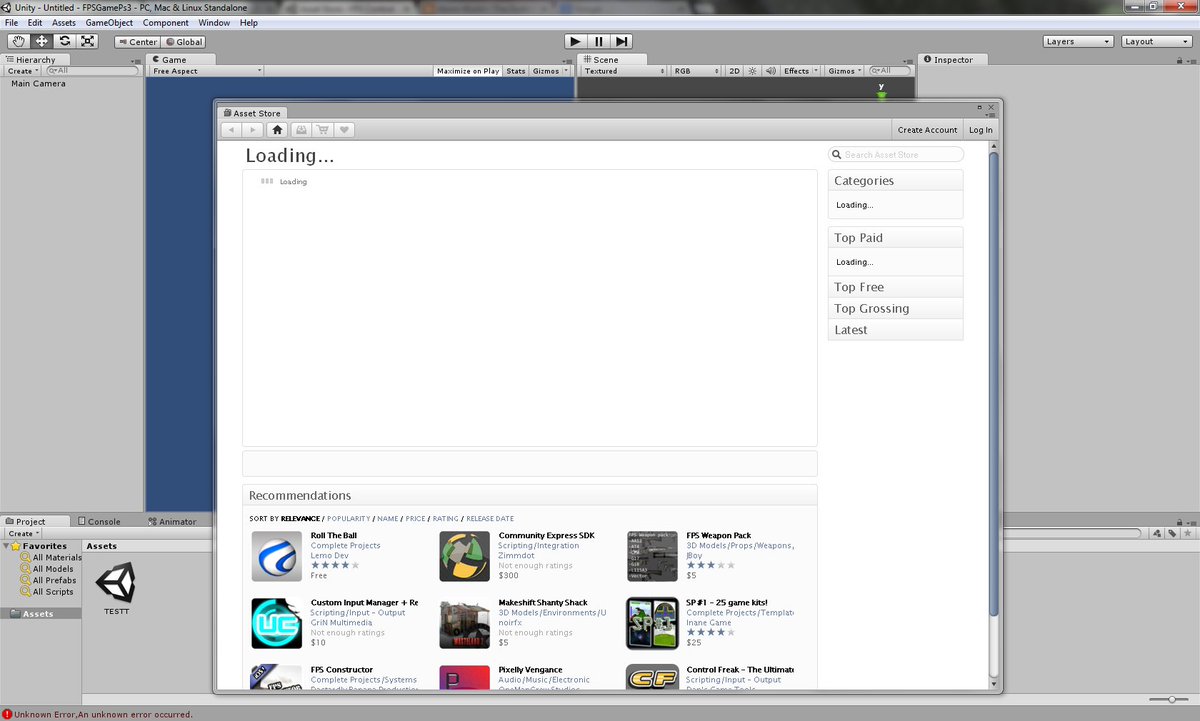Open the File menu
1200x721 pixels.
click(12, 22)
